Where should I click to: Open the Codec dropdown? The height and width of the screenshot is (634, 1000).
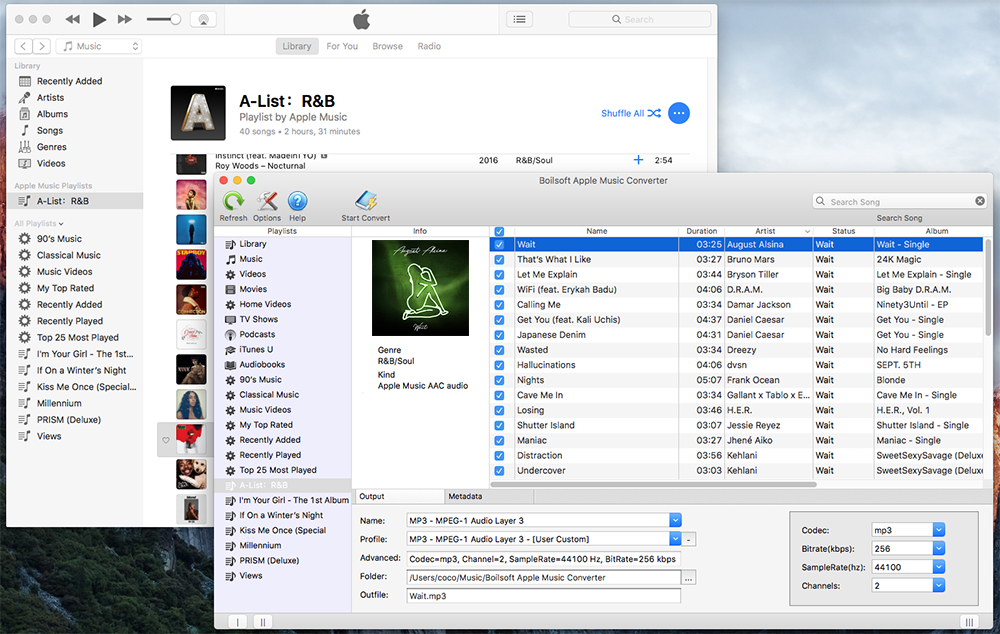pos(939,530)
